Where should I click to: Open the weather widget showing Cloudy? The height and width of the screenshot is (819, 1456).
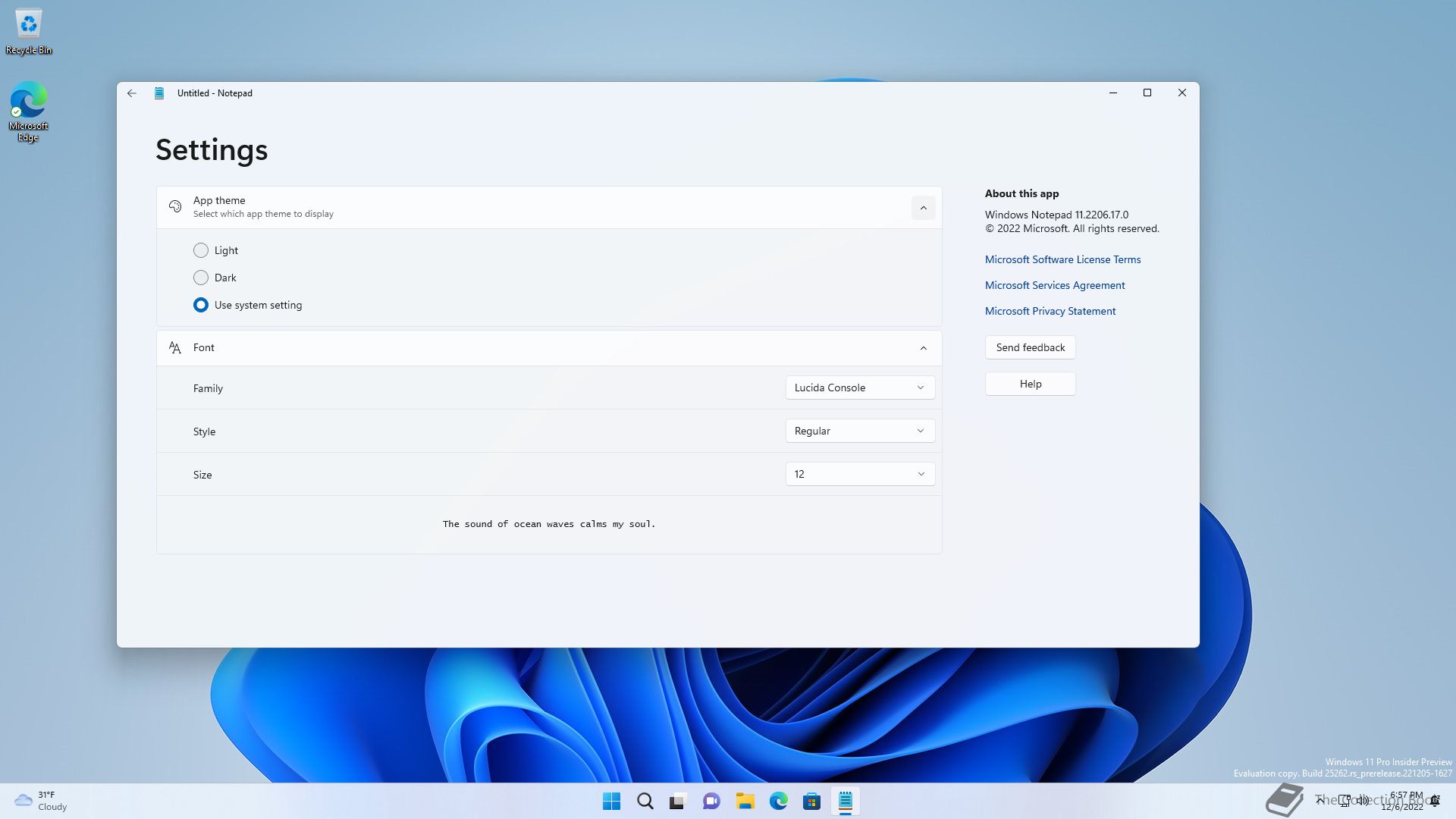[x=41, y=801]
